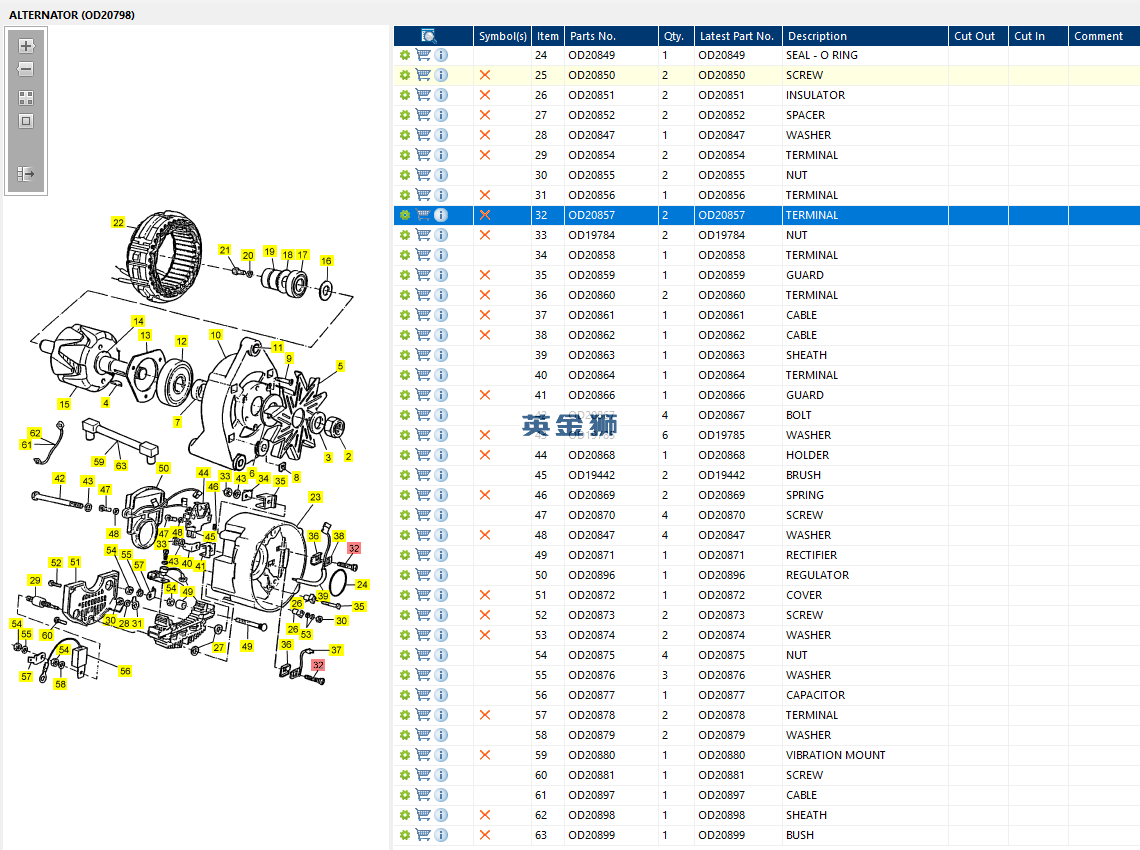Image resolution: width=1140 pixels, height=850 pixels.
Task: Click the single-square fit view icon
Action: coord(26,121)
